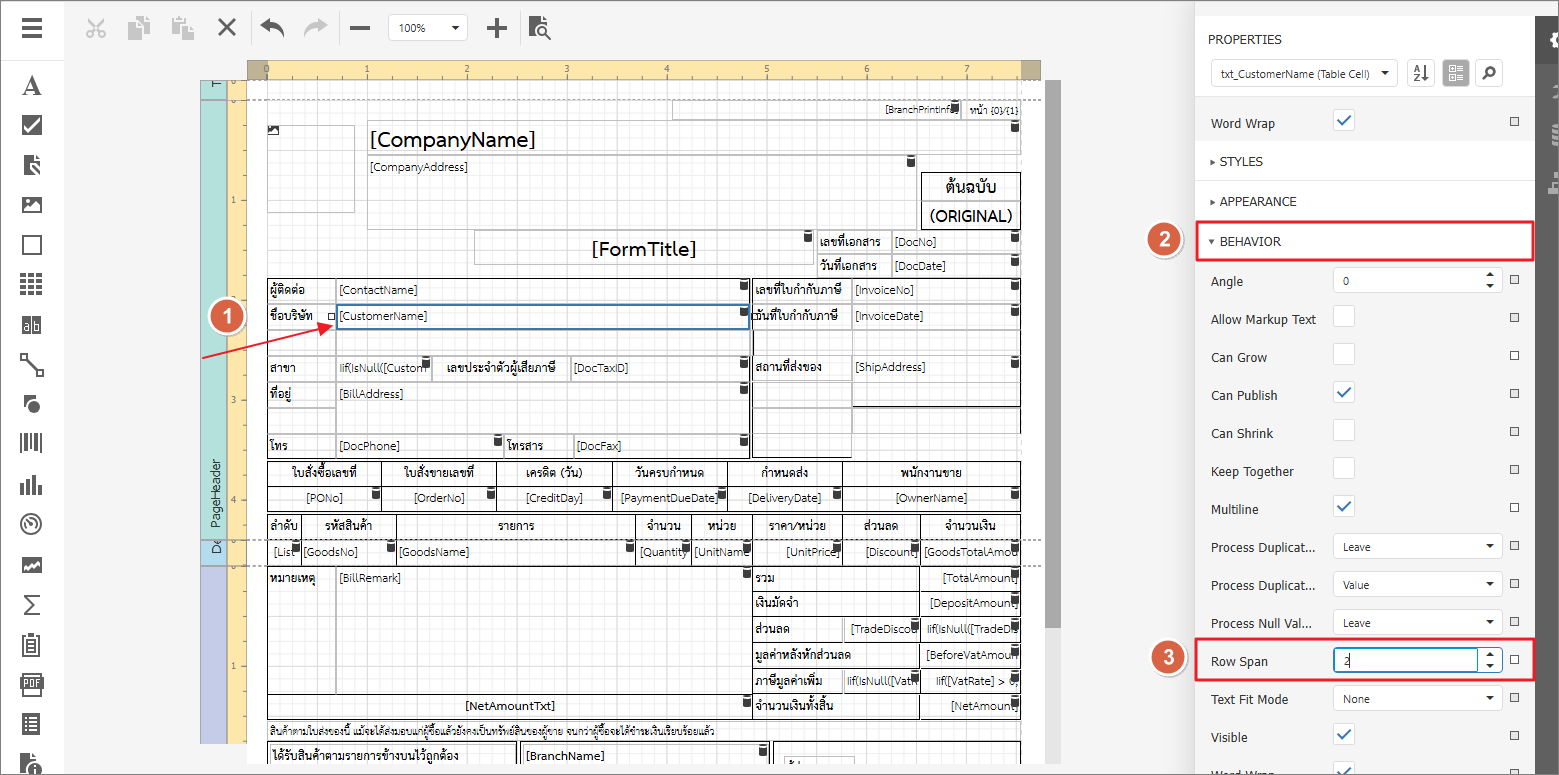Select the [NetAmountTxt] cell
Image resolution: width=1559 pixels, height=775 pixels.
(510, 706)
